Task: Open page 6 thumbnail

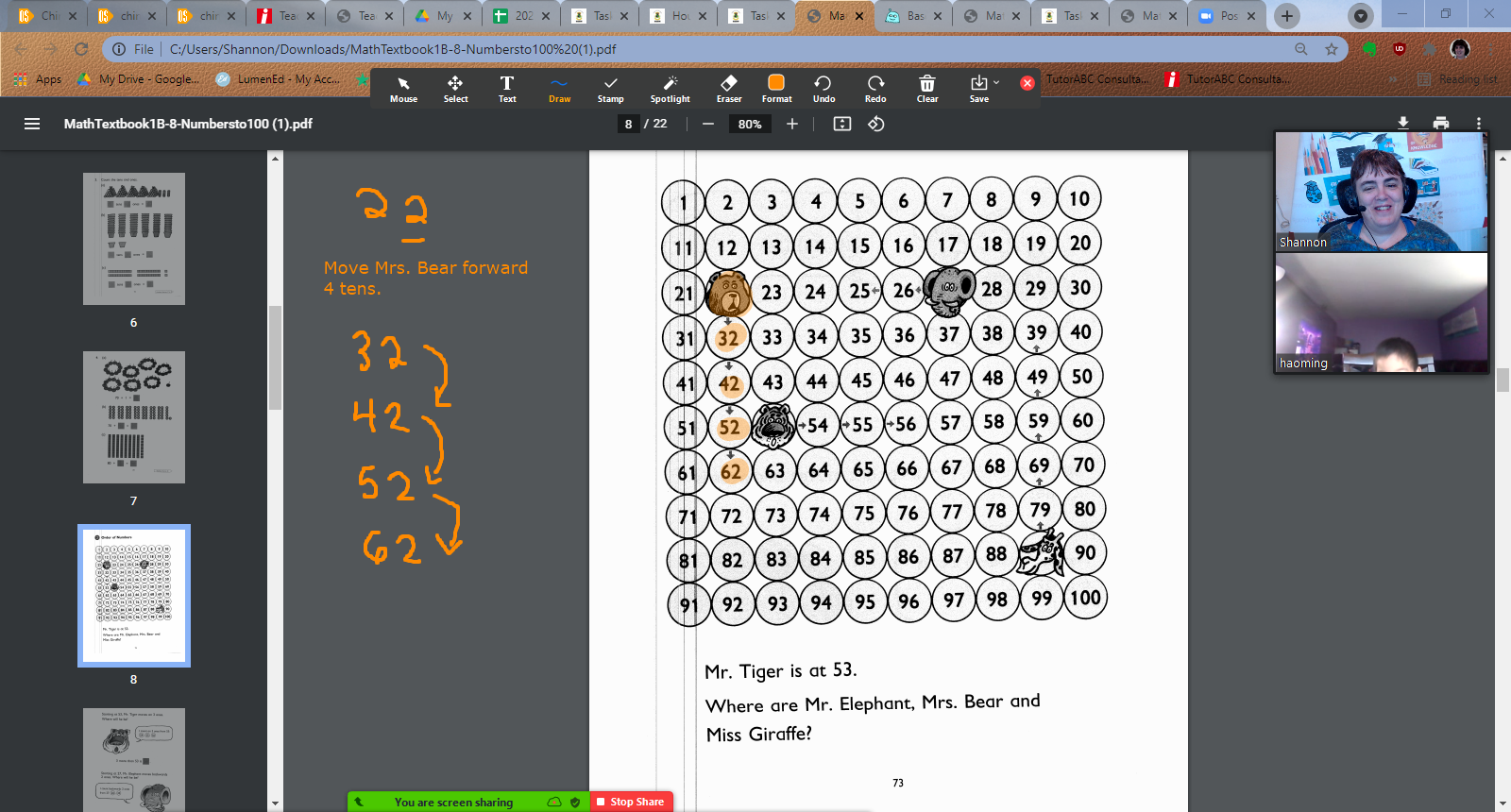Action: pos(134,239)
